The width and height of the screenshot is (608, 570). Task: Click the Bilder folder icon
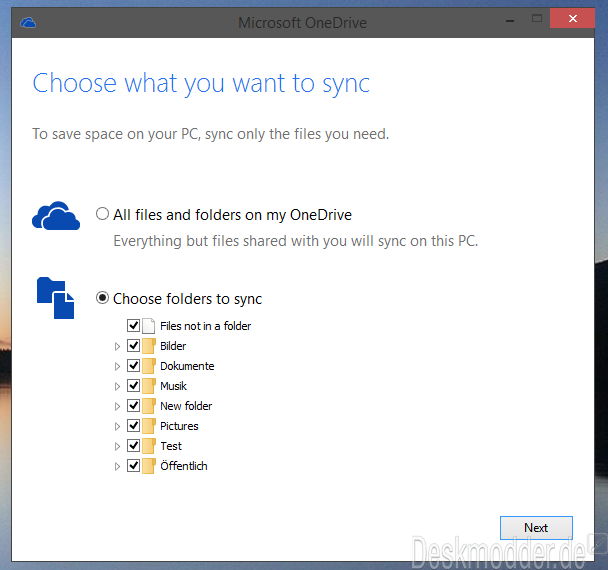(149, 346)
